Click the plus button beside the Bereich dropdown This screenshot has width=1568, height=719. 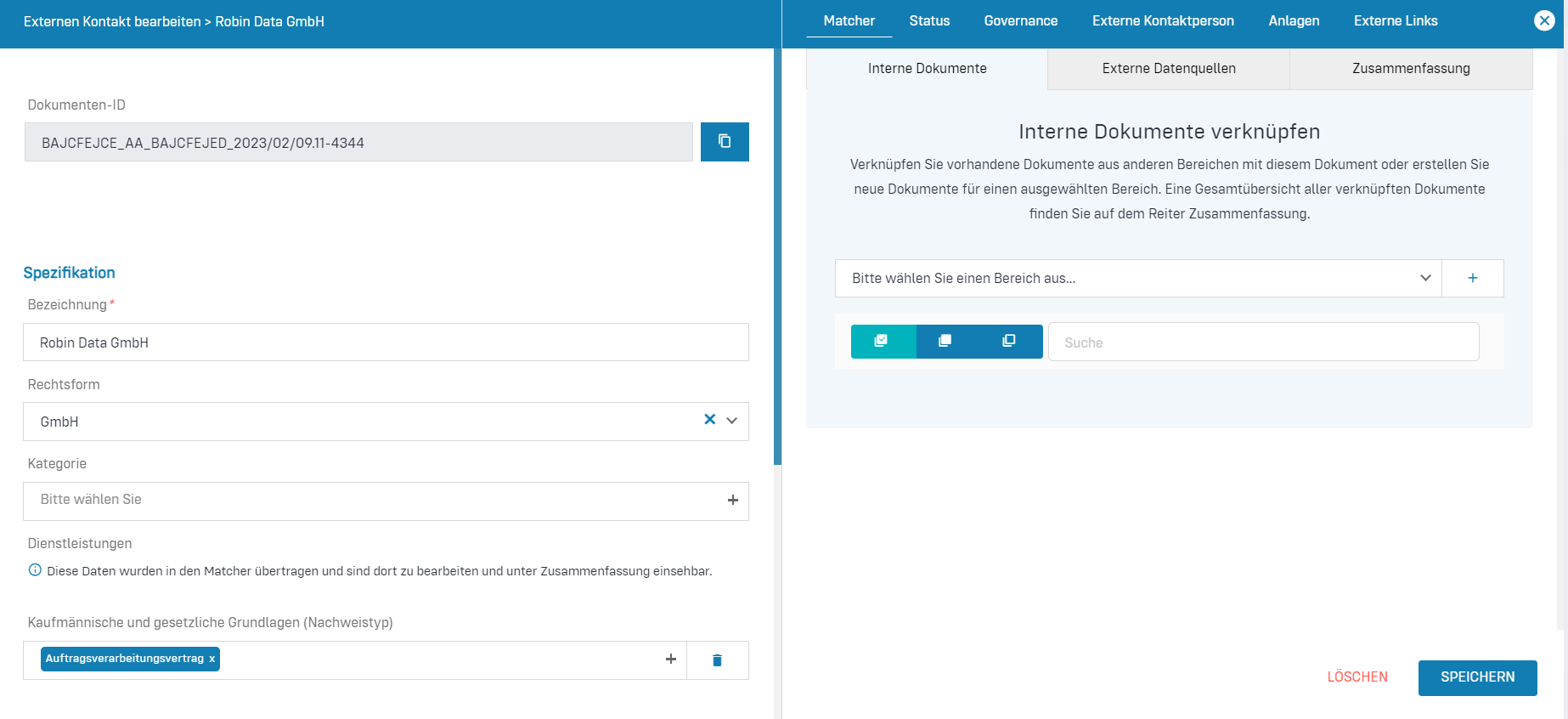(1472, 279)
